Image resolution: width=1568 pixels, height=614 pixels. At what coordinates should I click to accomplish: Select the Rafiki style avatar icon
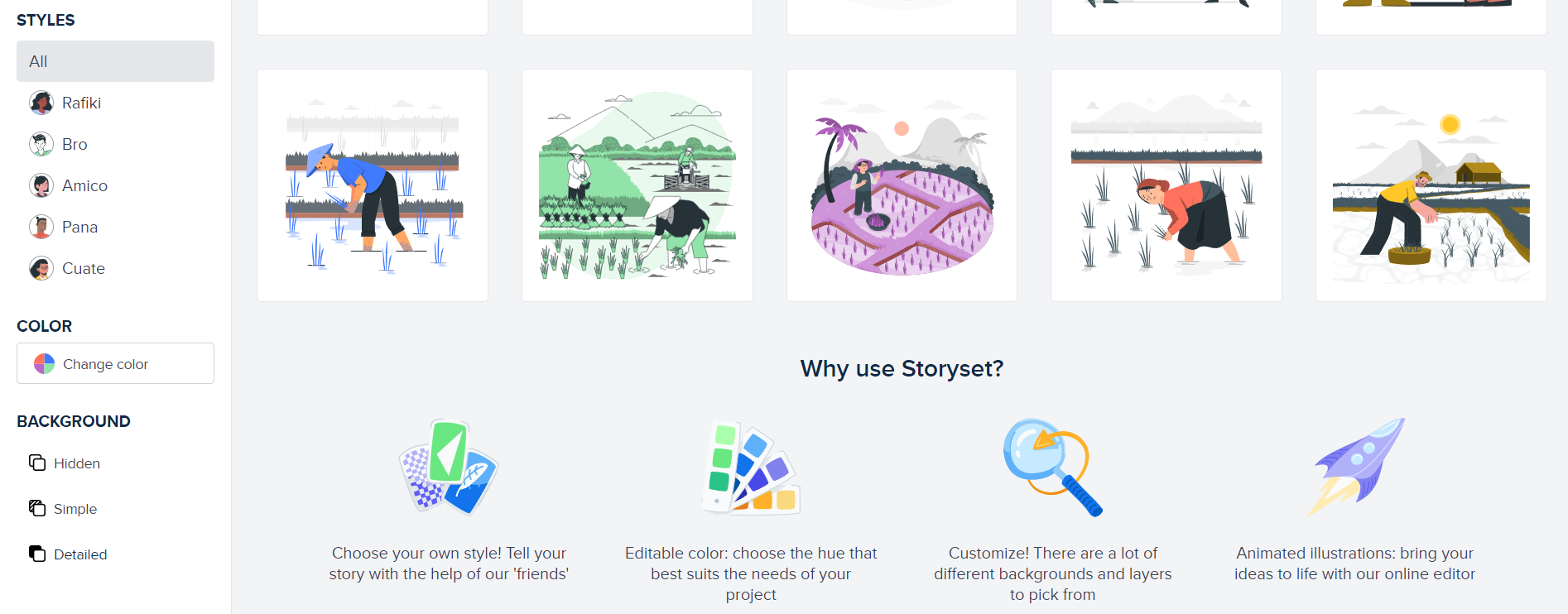pos(41,103)
